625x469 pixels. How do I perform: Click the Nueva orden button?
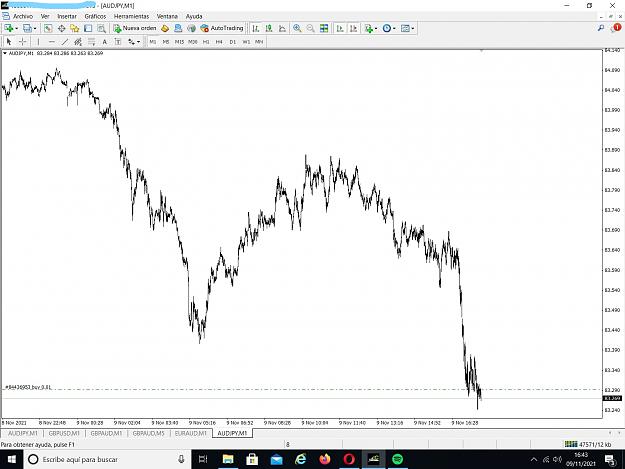(135, 28)
